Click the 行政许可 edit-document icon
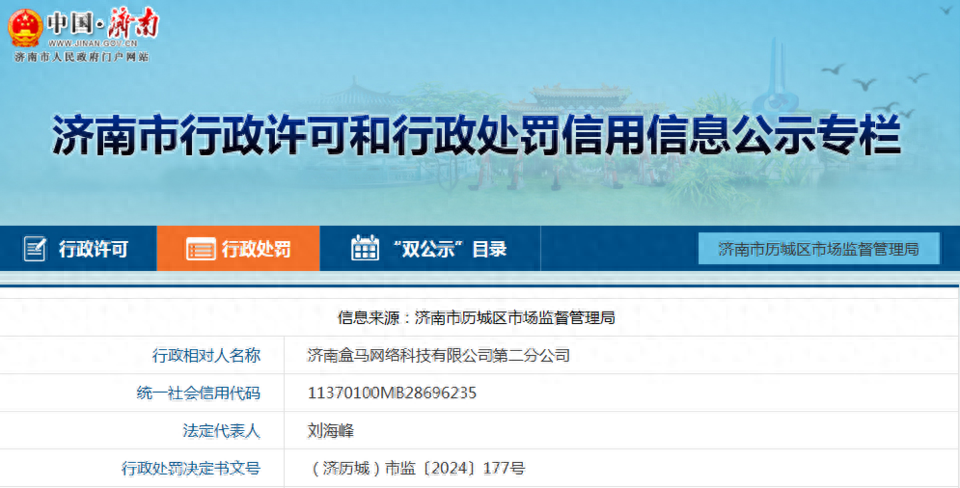This screenshot has height=488, width=960. click(x=35, y=249)
